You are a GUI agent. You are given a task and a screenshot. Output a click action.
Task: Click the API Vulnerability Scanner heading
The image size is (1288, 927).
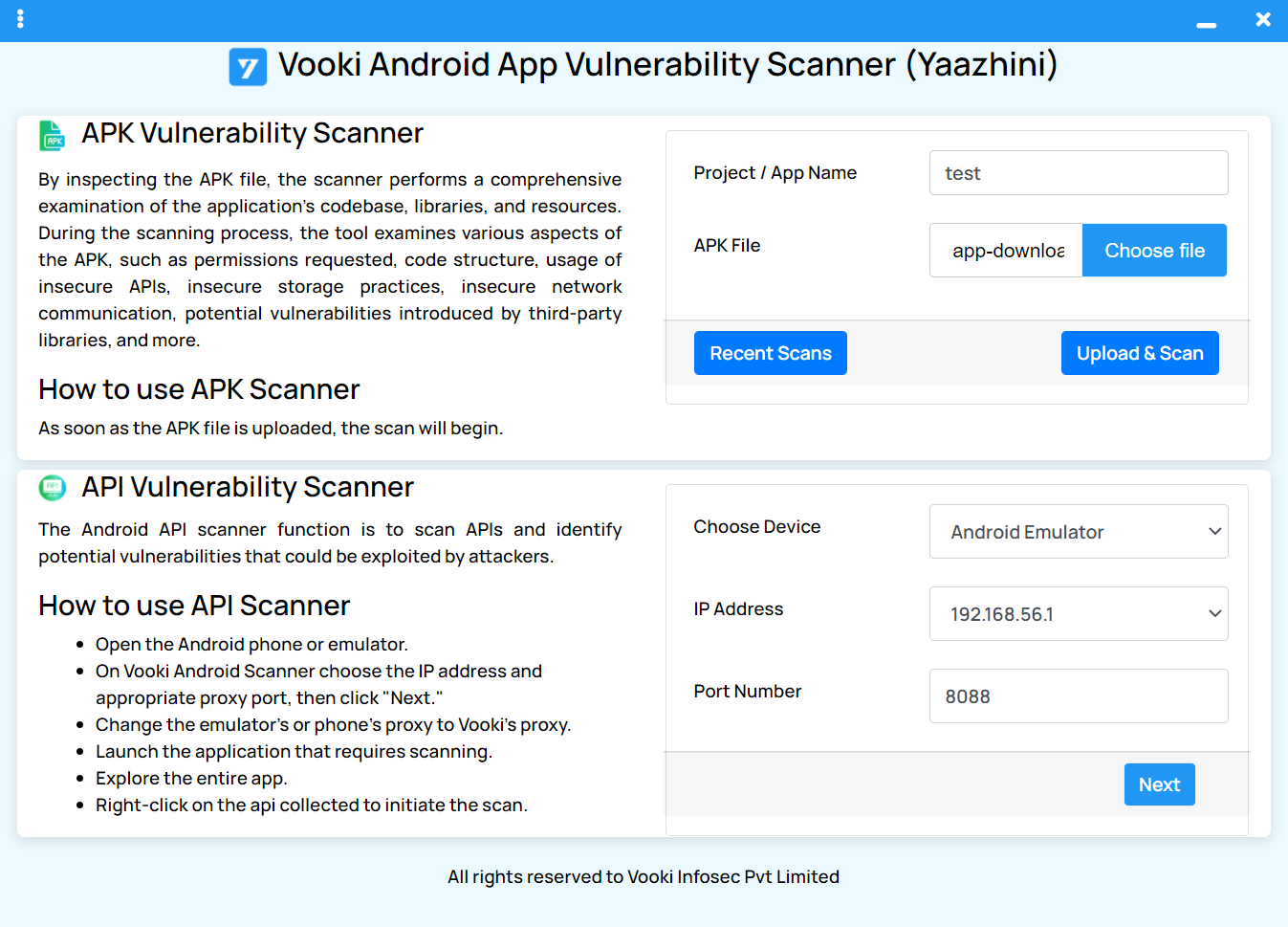point(248,487)
